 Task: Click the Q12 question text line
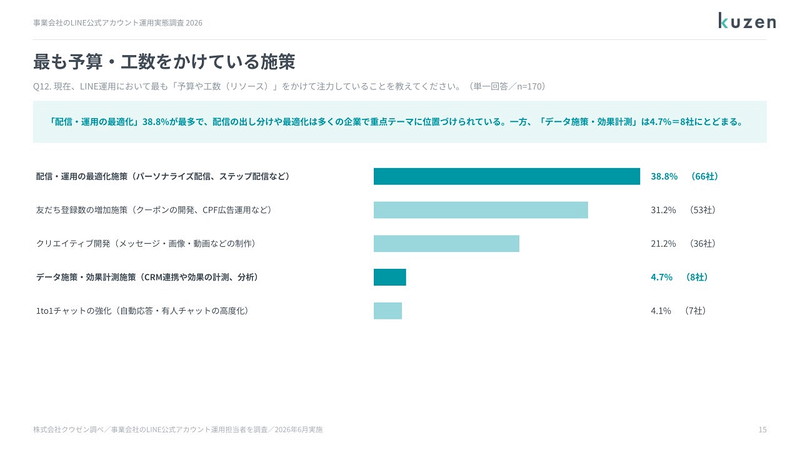tap(289, 86)
